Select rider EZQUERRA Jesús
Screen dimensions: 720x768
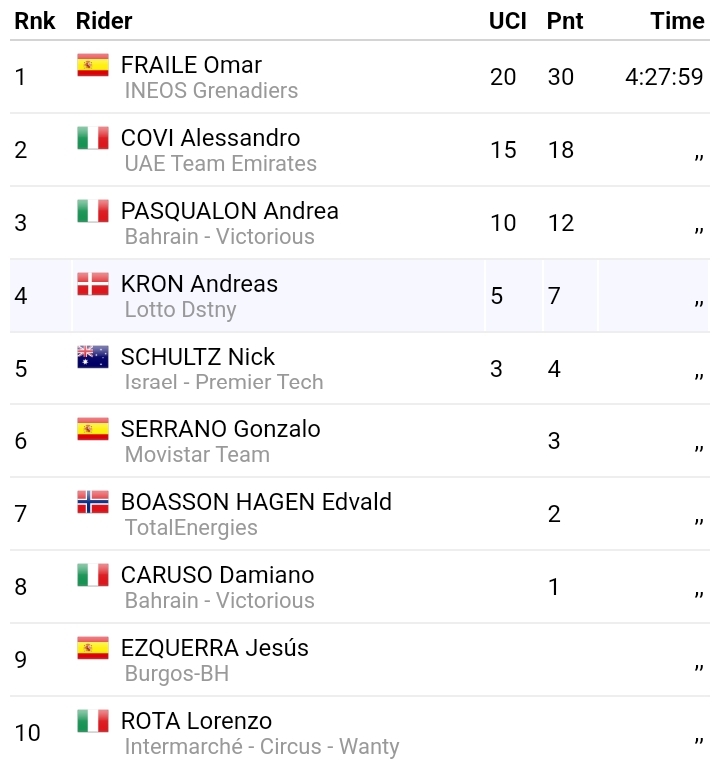(x=214, y=648)
